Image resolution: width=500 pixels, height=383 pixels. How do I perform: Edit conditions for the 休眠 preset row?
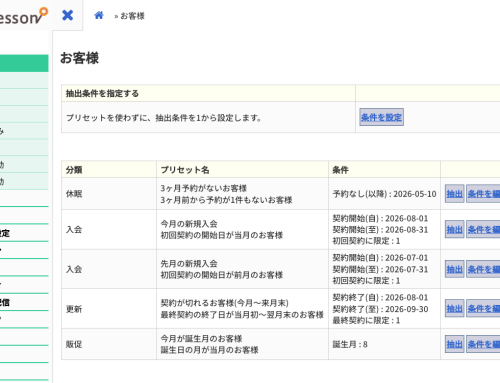(483, 194)
